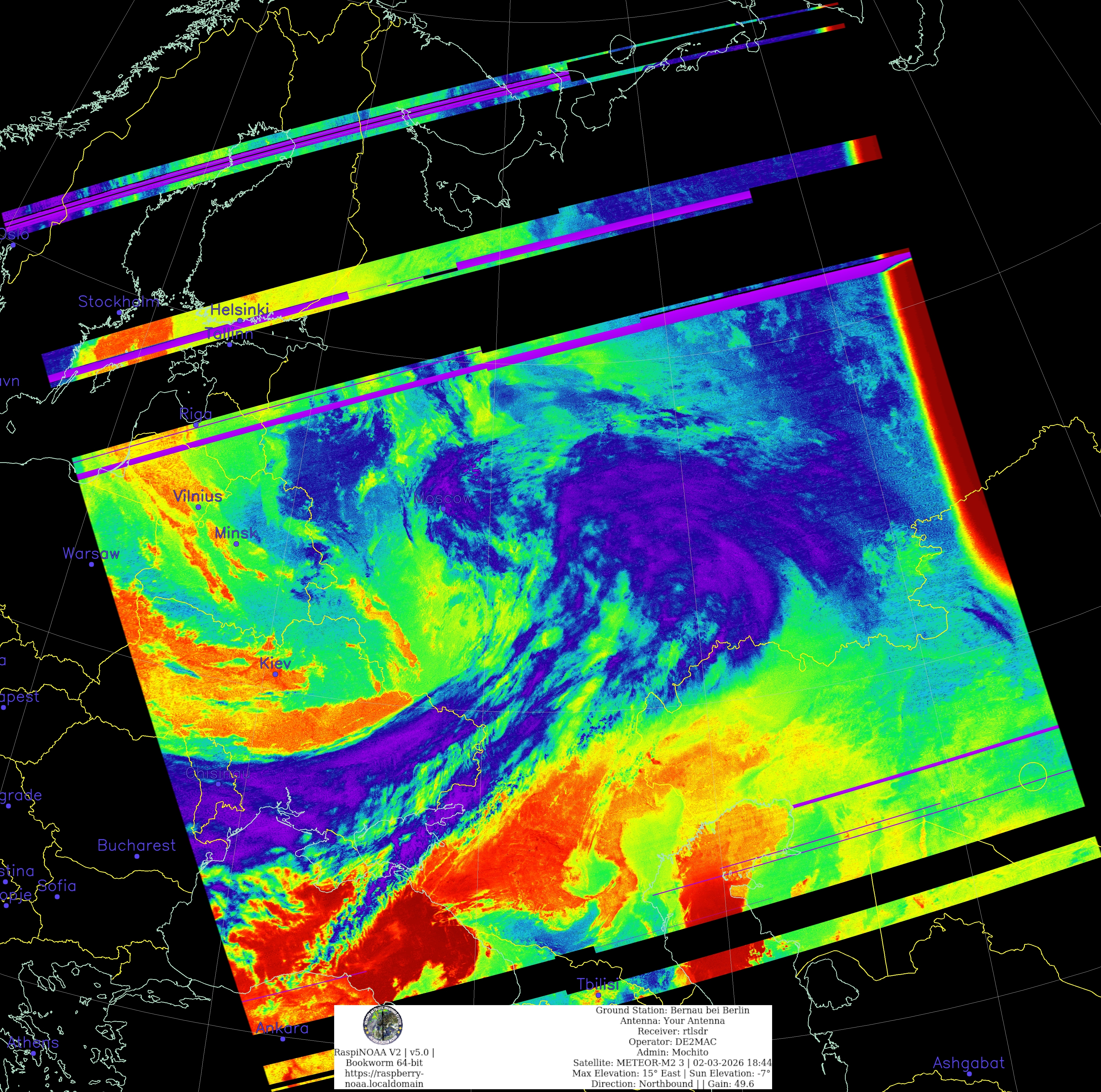
Task: Click the Stockholm city marker dot
Action: tap(119, 312)
